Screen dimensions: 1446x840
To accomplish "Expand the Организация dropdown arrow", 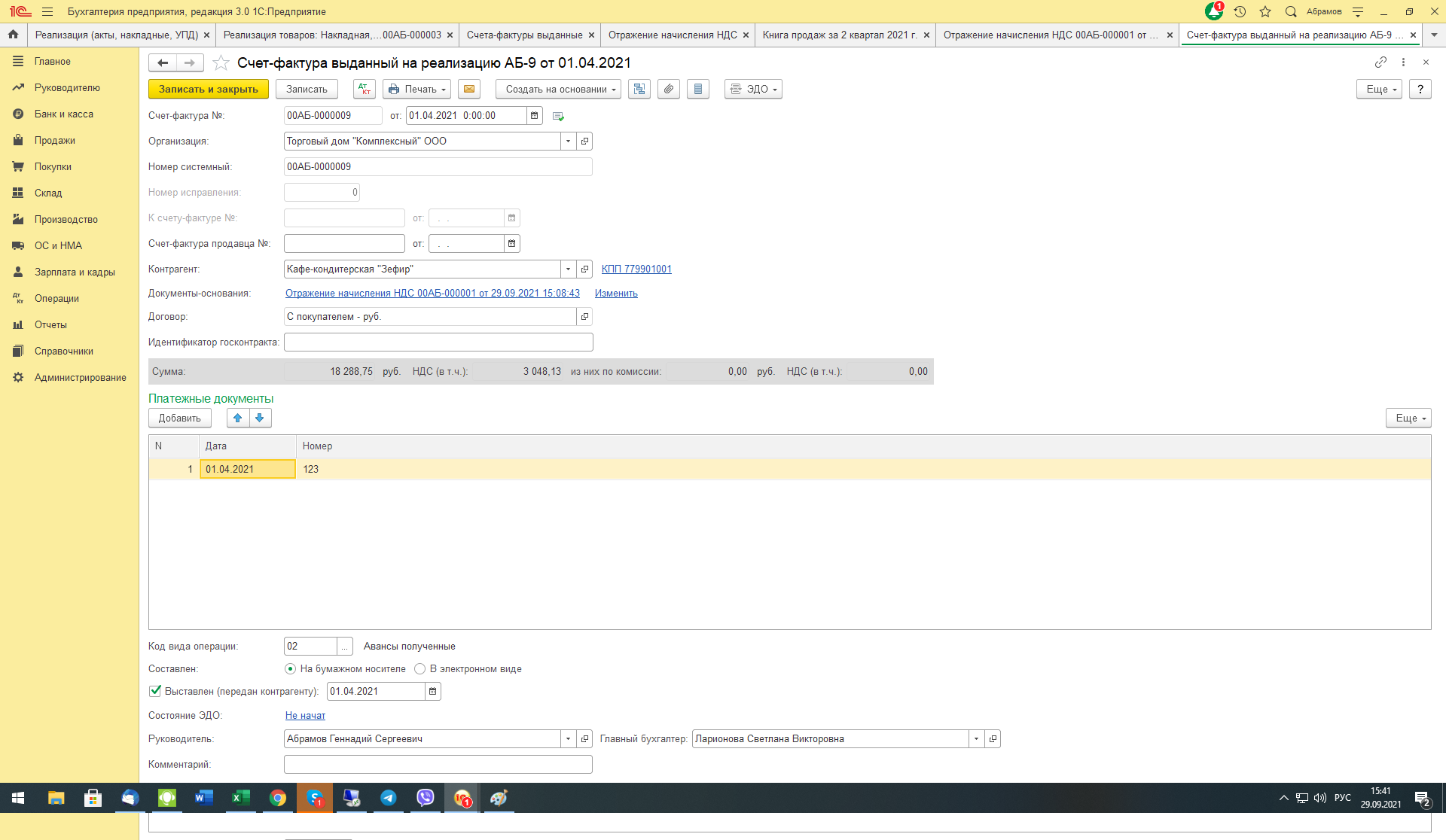I will pyautogui.click(x=568, y=142).
